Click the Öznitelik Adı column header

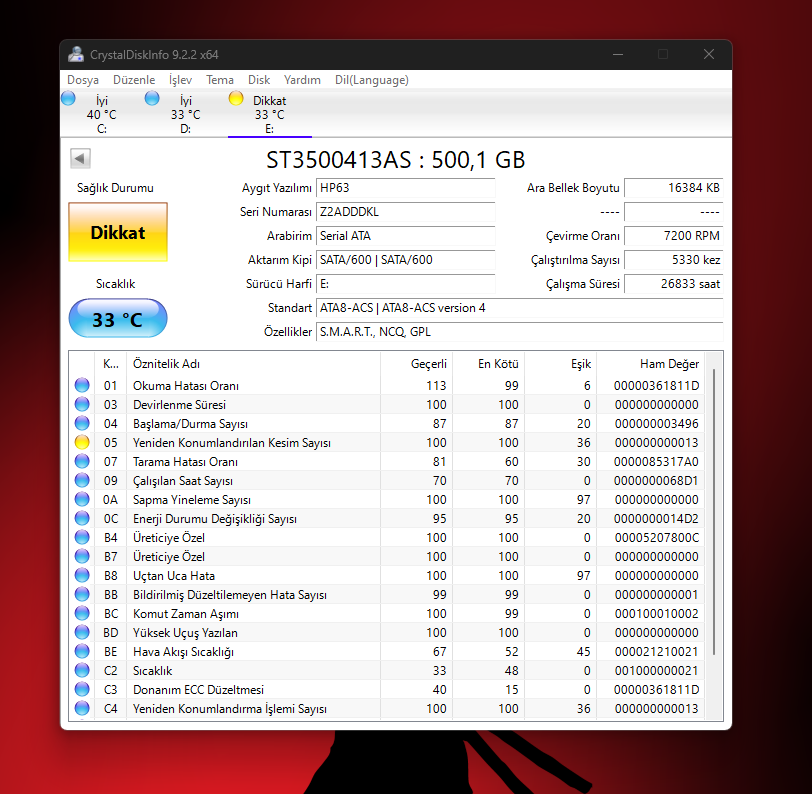click(x=253, y=364)
